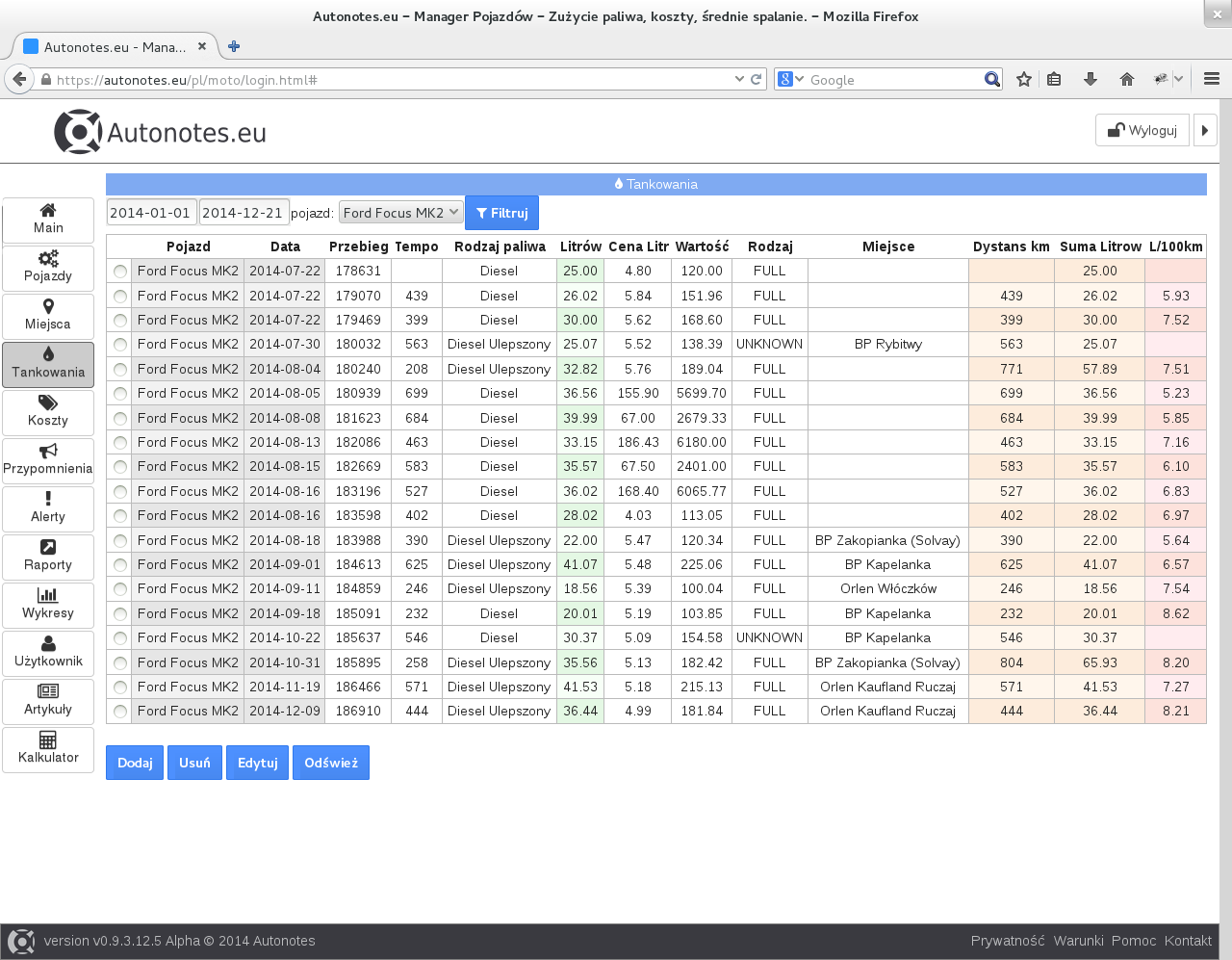This screenshot has height=960, width=1232.
Task: Sort by Przebieg column header
Action: pyautogui.click(x=358, y=246)
